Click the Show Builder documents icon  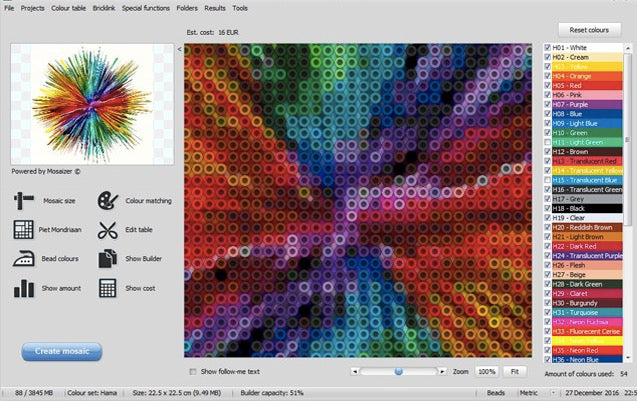tap(108, 258)
